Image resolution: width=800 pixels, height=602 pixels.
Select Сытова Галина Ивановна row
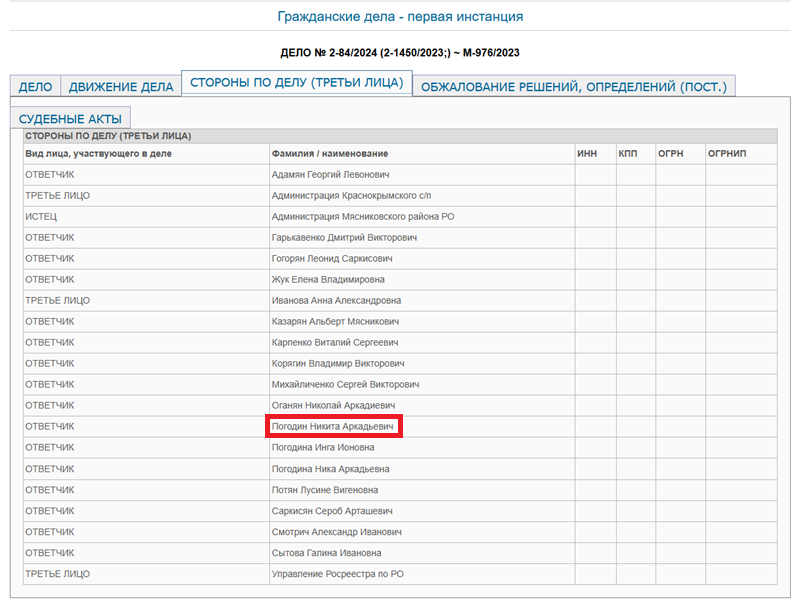coord(326,553)
